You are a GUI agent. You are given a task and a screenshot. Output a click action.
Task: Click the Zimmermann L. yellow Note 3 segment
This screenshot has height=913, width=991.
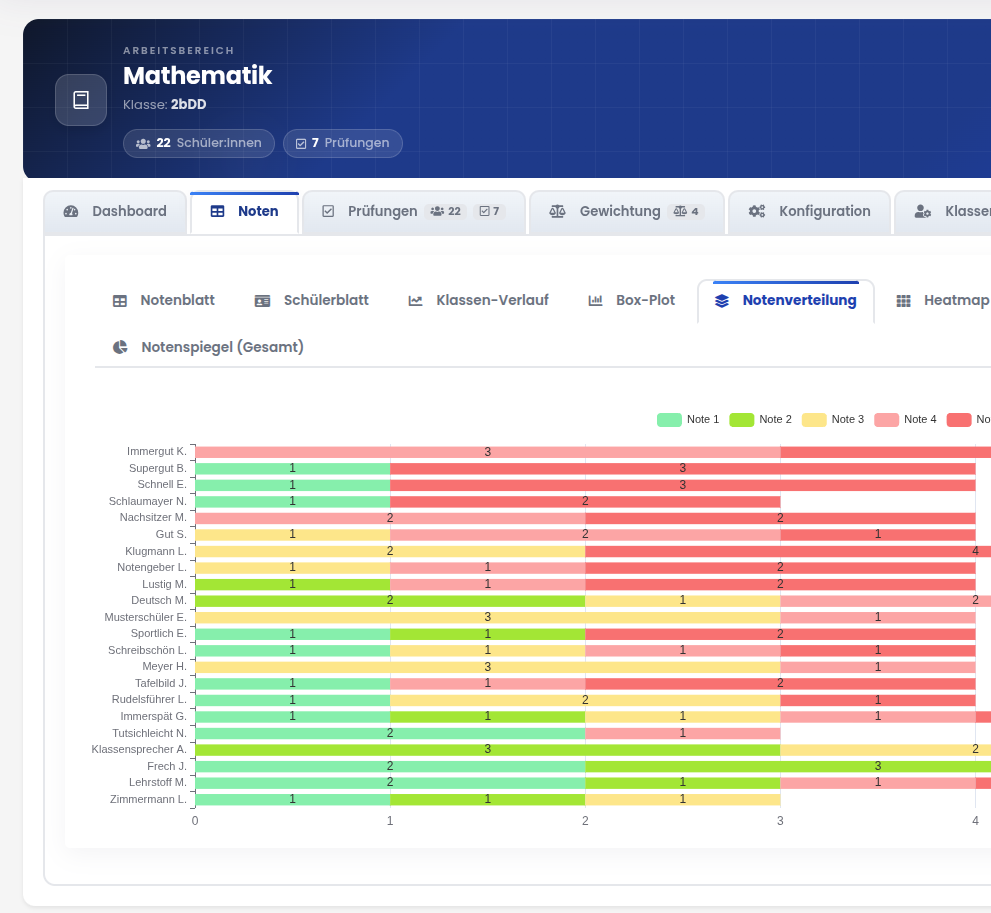(683, 799)
